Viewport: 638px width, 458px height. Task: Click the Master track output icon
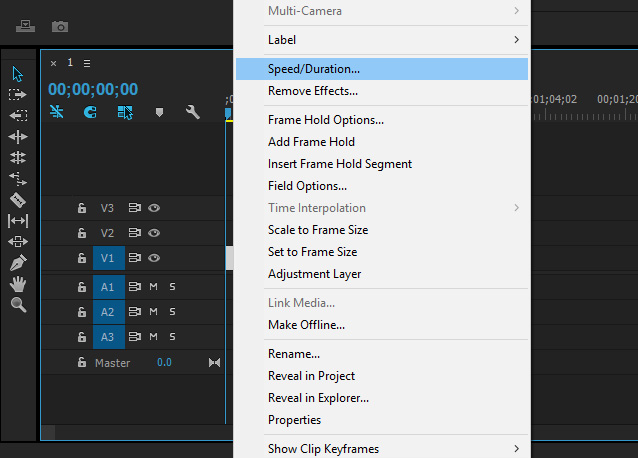click(x=214, y=362)
